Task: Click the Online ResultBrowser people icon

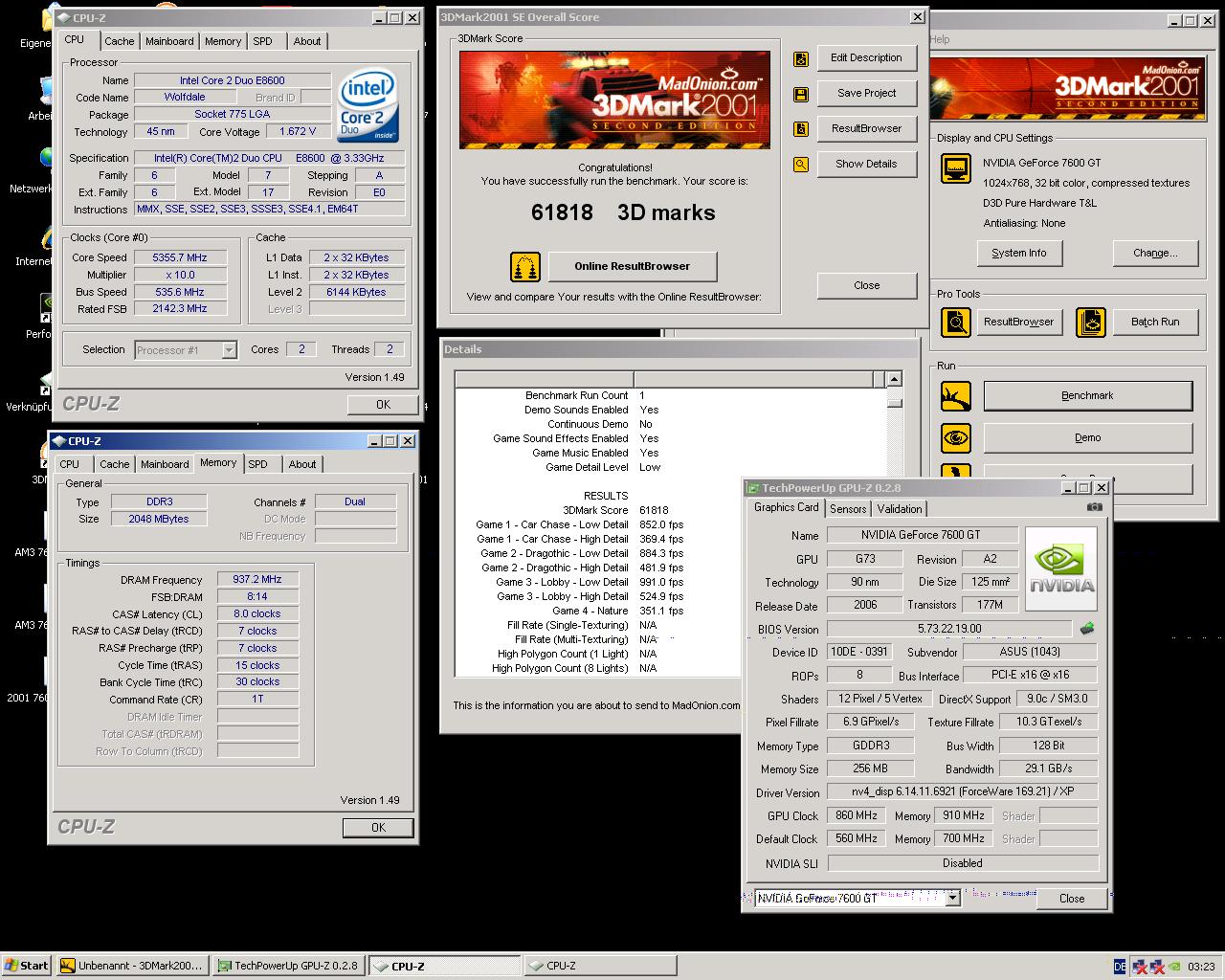Action: click(524, 266)
